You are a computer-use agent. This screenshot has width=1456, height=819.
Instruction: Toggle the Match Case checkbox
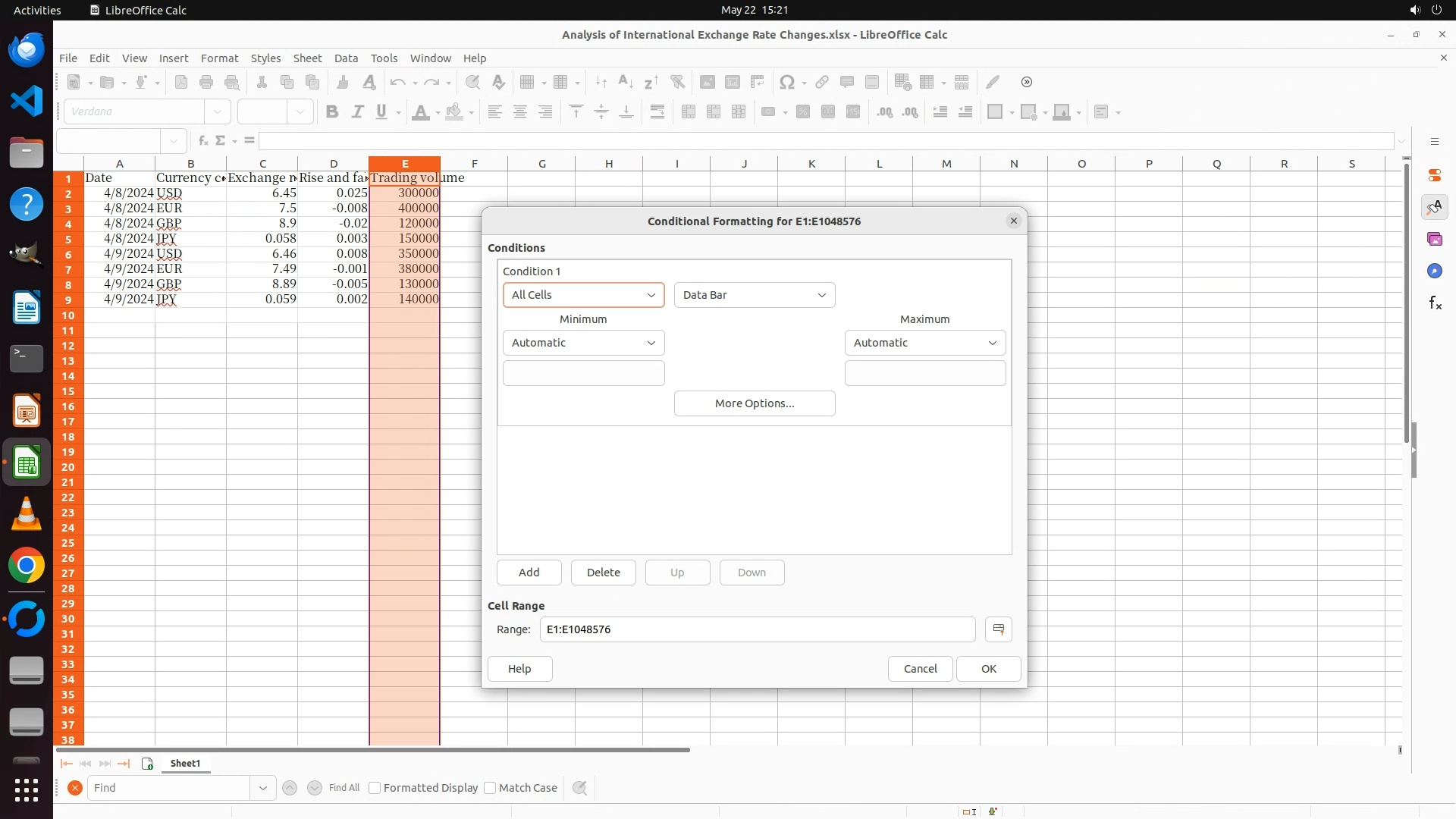[x=490, y=788]
